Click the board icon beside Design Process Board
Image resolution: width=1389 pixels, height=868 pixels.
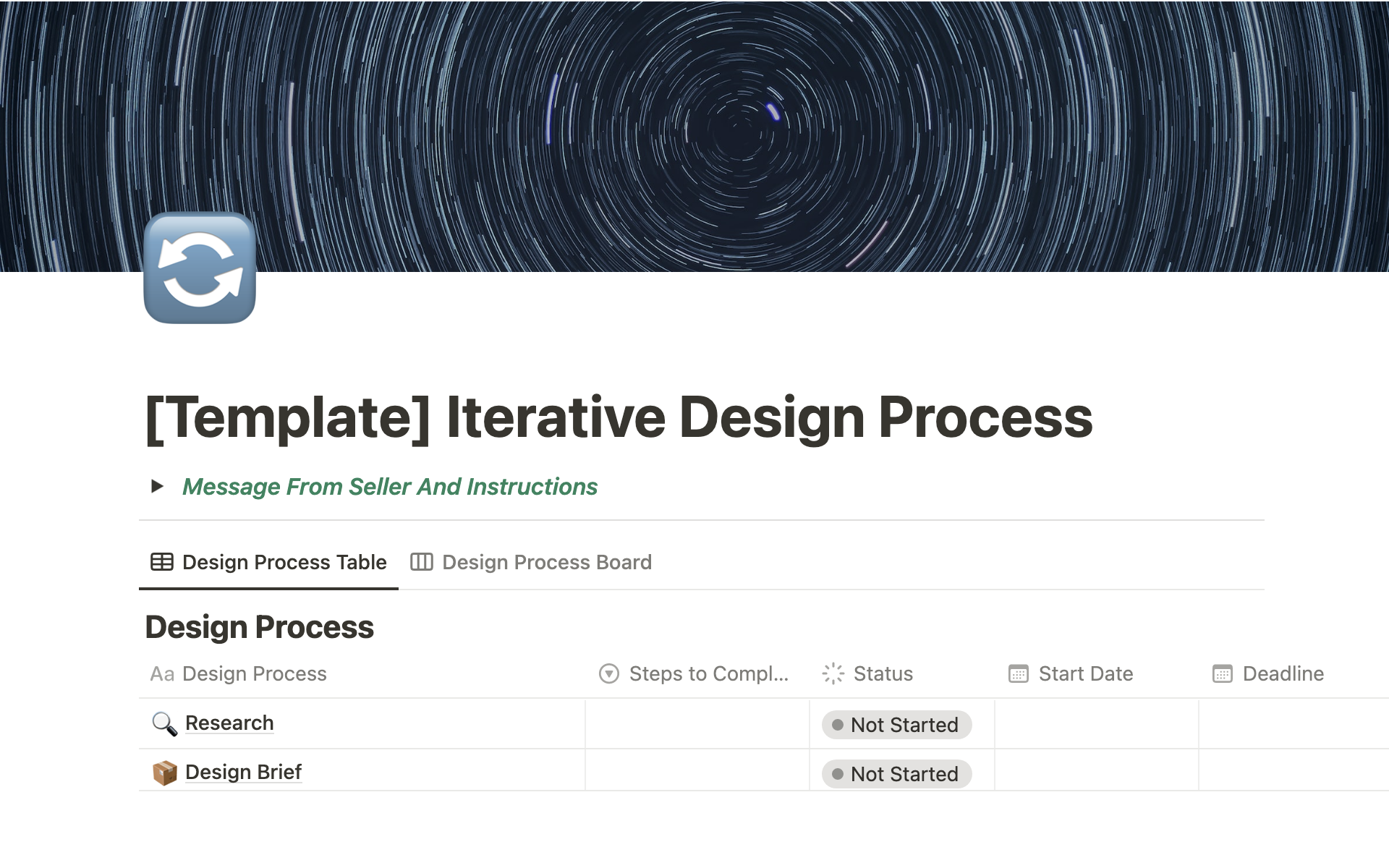422,562
